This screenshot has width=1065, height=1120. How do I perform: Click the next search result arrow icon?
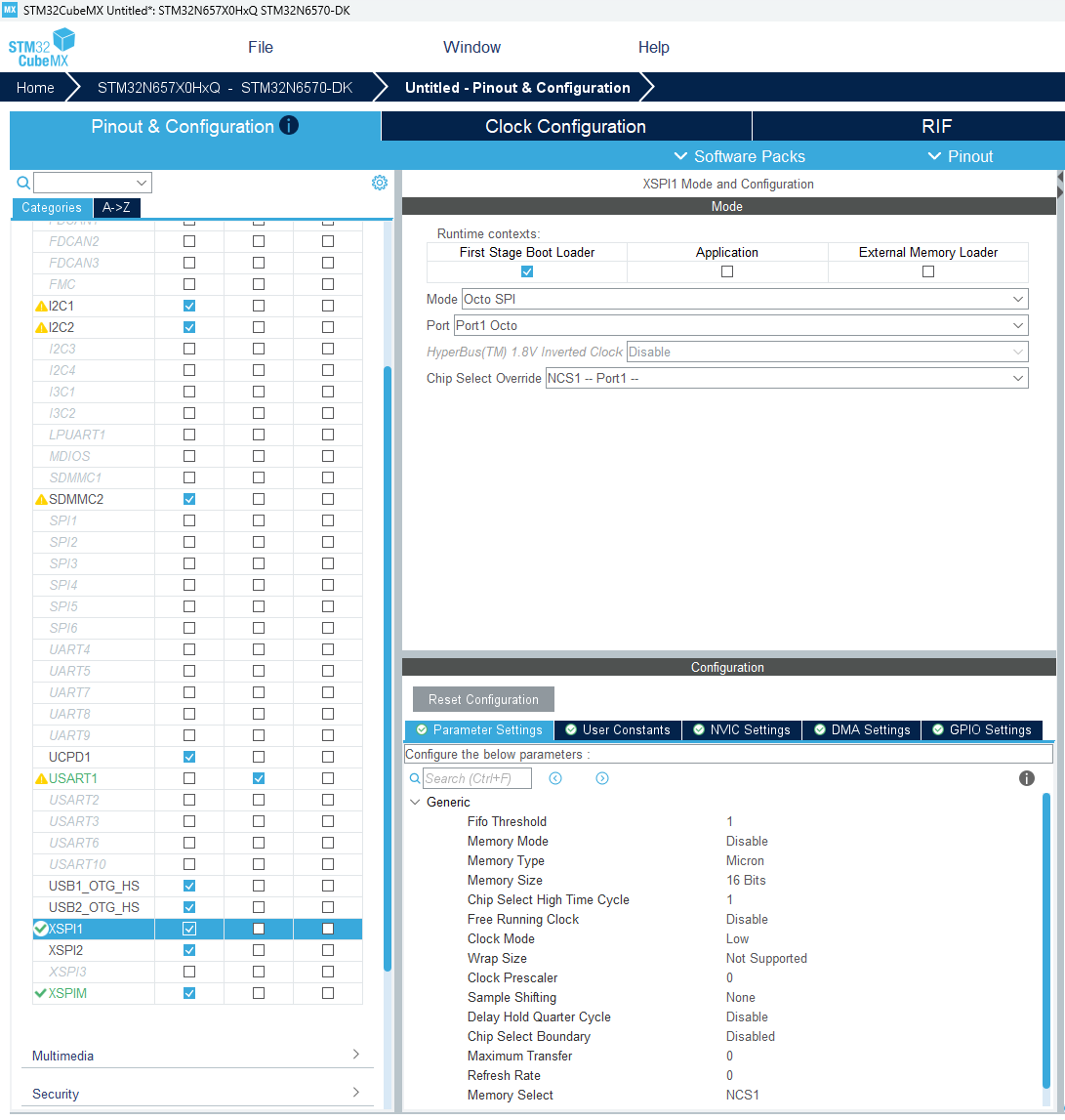pos(602,778)
